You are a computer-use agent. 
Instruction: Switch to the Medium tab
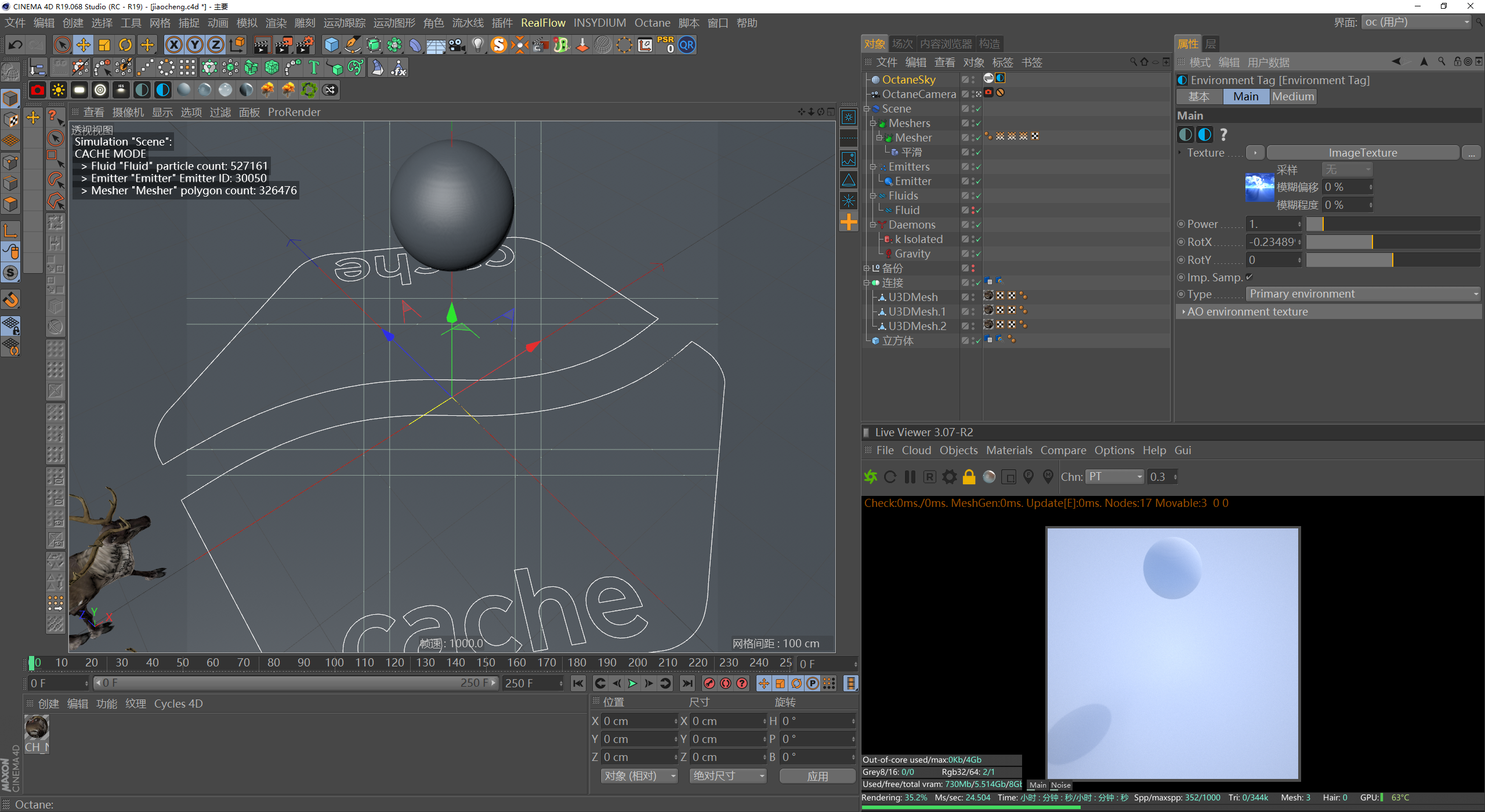pyautogui.click(x=1292, y=97)
